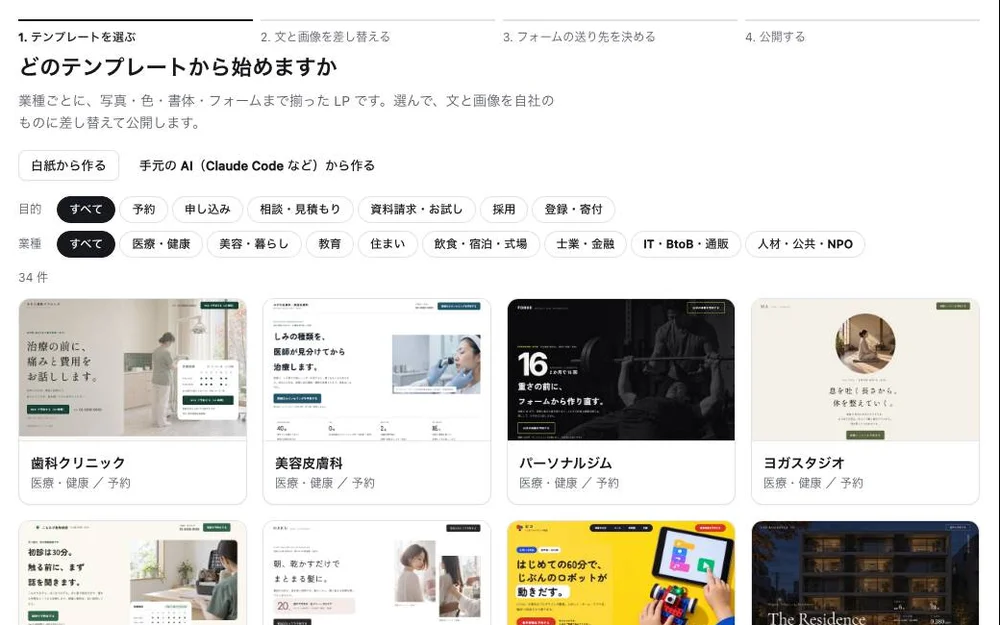Filter industry by 医療・健康
This screenshot has width=1000, height=625.
pos(161,244)
